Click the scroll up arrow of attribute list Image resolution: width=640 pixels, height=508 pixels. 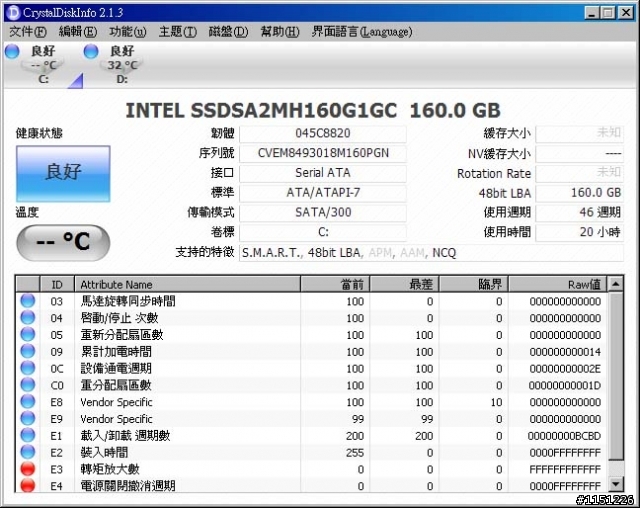tap(616, 283)
